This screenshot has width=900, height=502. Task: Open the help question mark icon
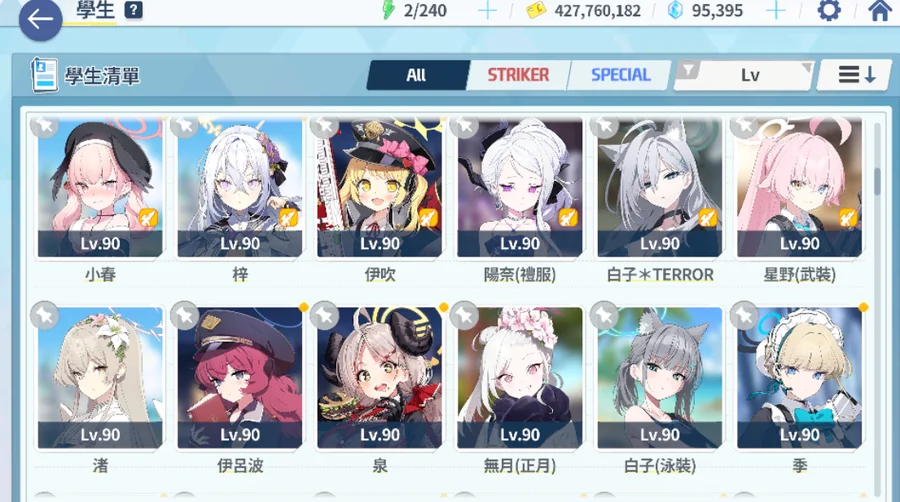click(x=134, y=10)
